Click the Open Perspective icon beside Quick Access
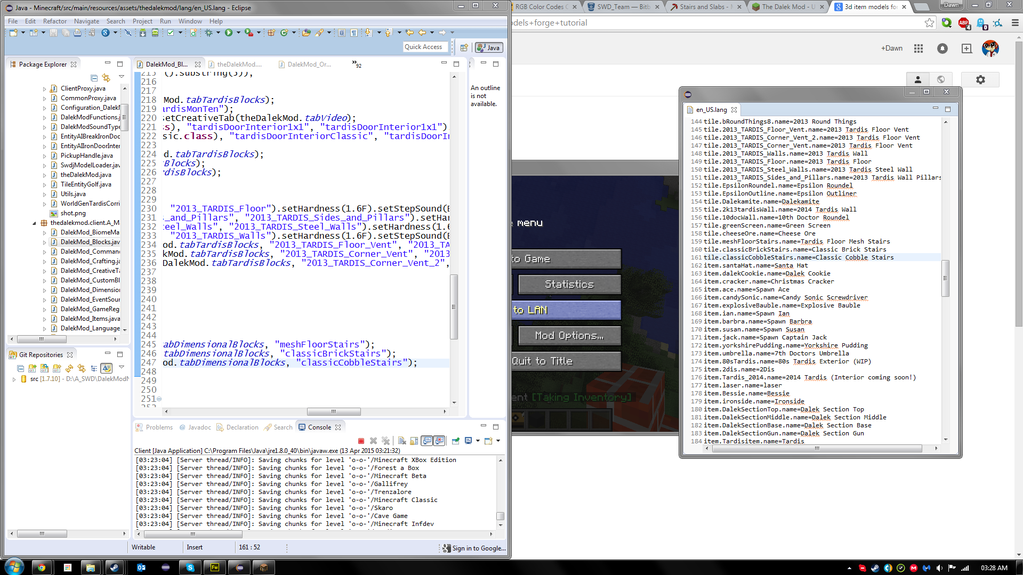1023x575 pixels. 464,47
